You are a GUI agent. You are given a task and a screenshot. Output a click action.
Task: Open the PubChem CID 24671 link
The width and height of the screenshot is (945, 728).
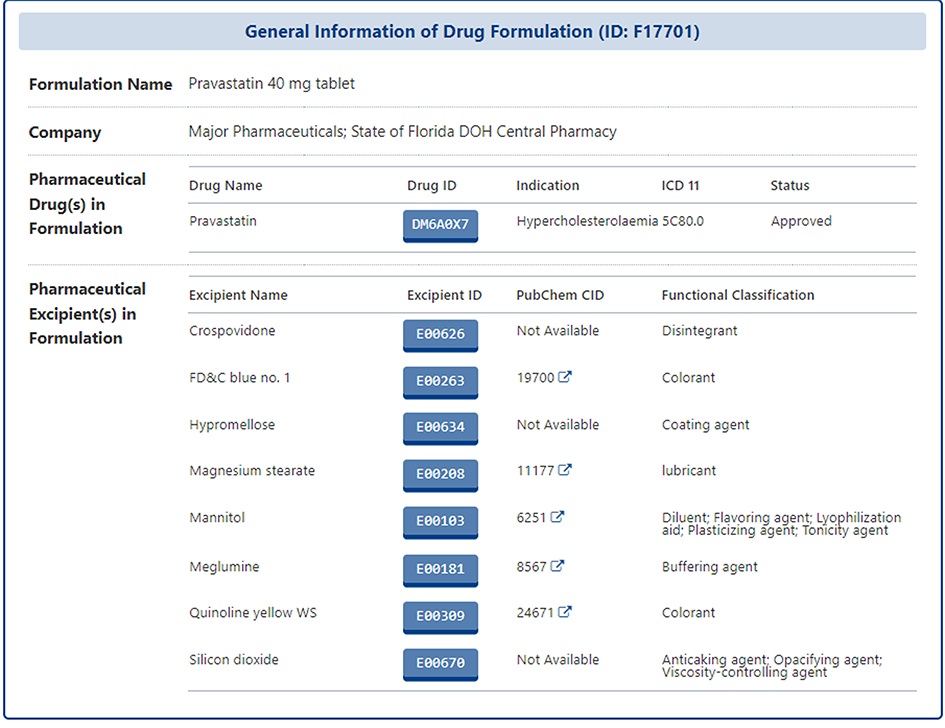pyautogui.click(x=535, y=612)
